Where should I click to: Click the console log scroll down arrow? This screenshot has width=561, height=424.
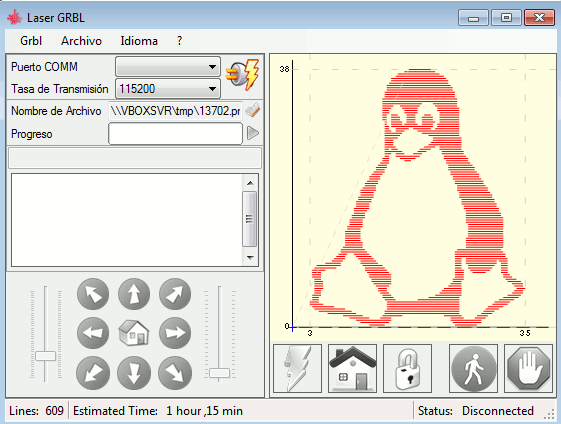250,258
